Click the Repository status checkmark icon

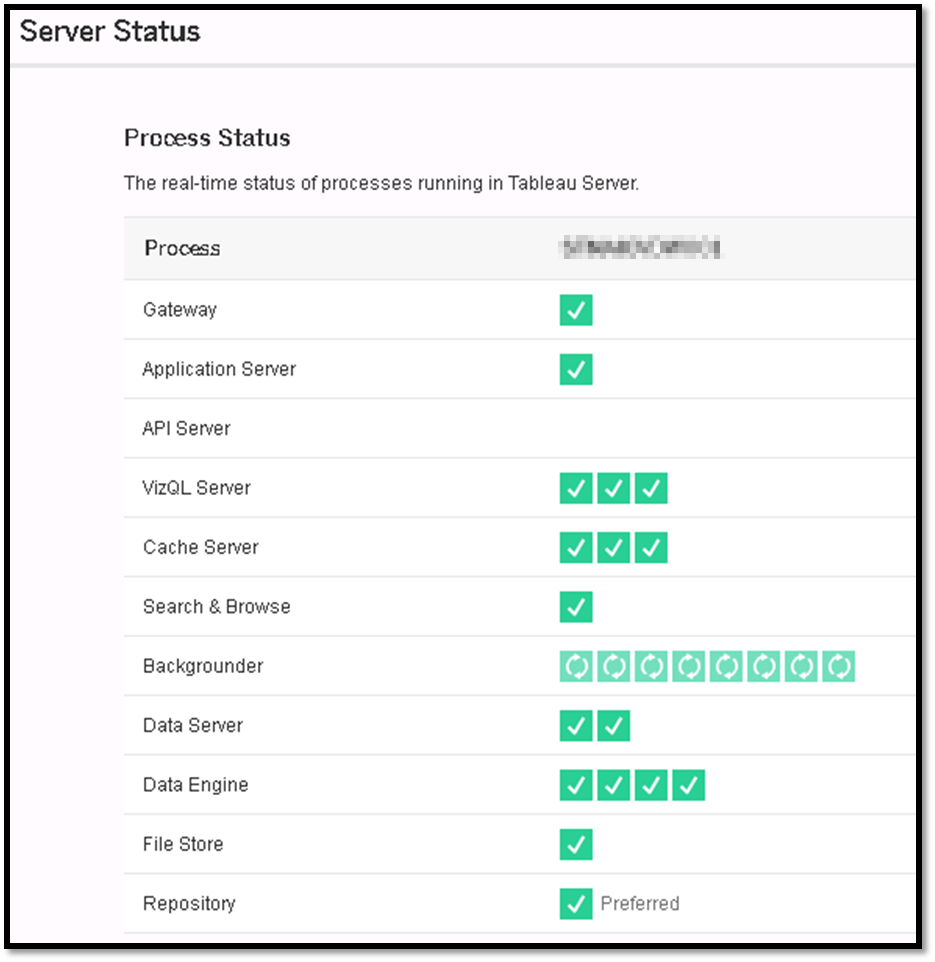click(x=576, y=903)
